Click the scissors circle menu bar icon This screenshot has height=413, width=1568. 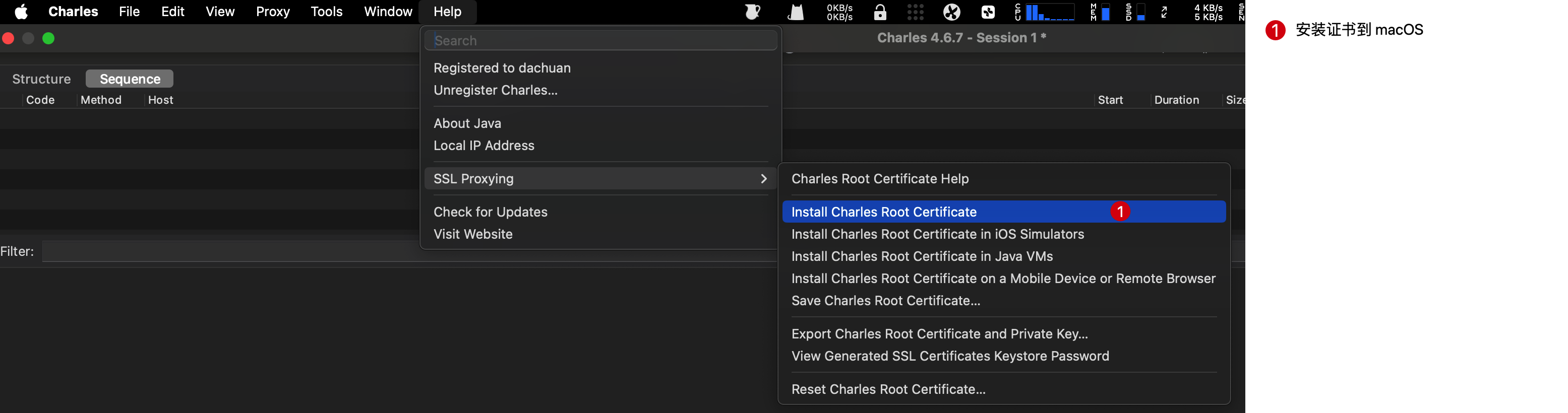[x=952, y=12]
